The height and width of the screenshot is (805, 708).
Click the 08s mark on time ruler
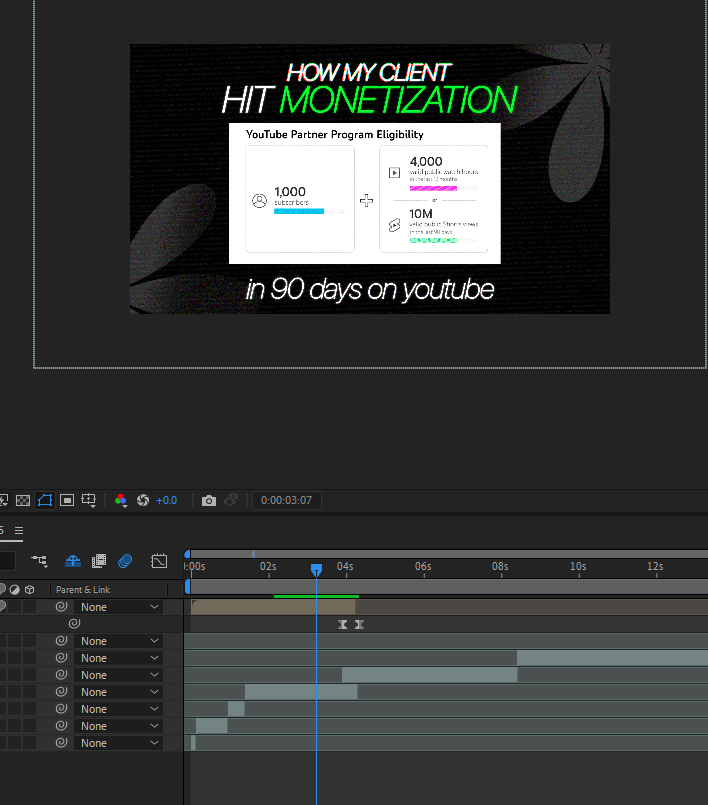pos(500,566)
